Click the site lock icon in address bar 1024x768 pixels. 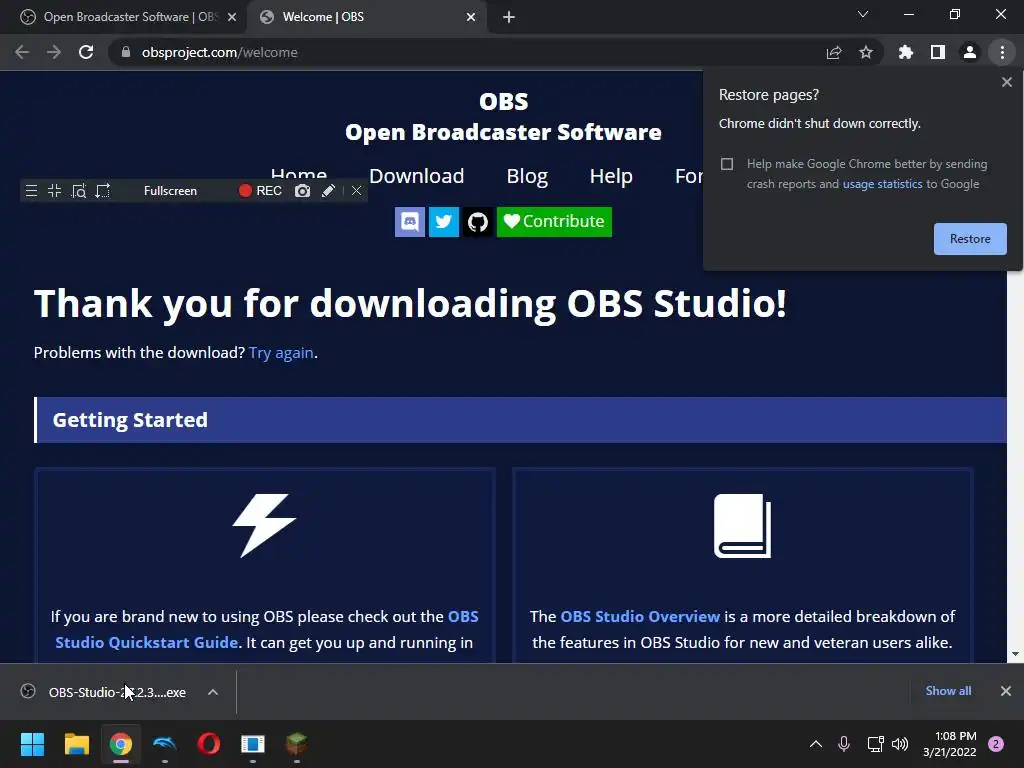click(x=126, y=52)
